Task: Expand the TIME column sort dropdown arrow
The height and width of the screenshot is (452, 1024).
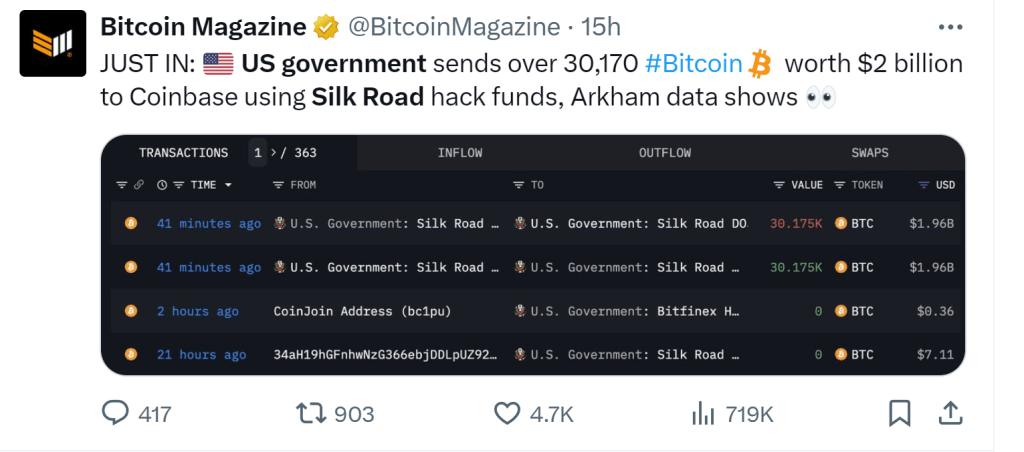Action: 228,185
